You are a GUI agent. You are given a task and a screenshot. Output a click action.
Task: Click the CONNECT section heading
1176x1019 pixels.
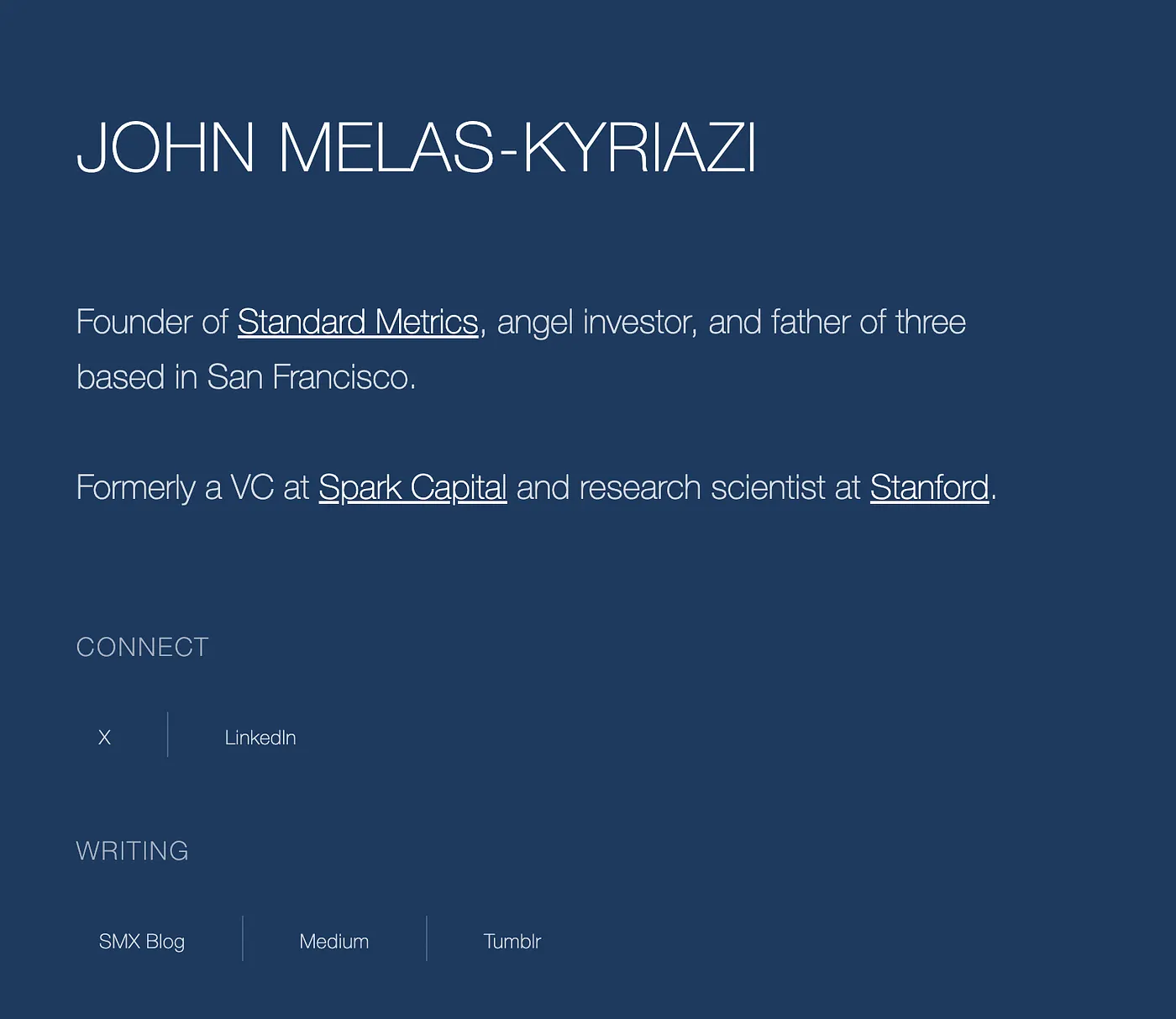coord(142,647)
